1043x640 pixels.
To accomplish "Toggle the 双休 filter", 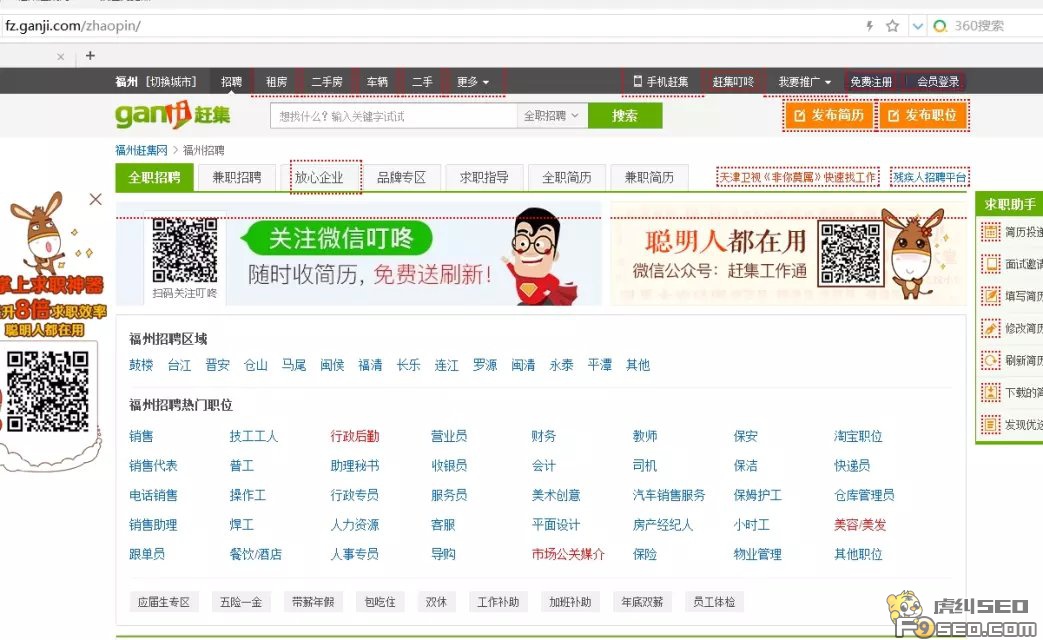I will coord(436,602).
